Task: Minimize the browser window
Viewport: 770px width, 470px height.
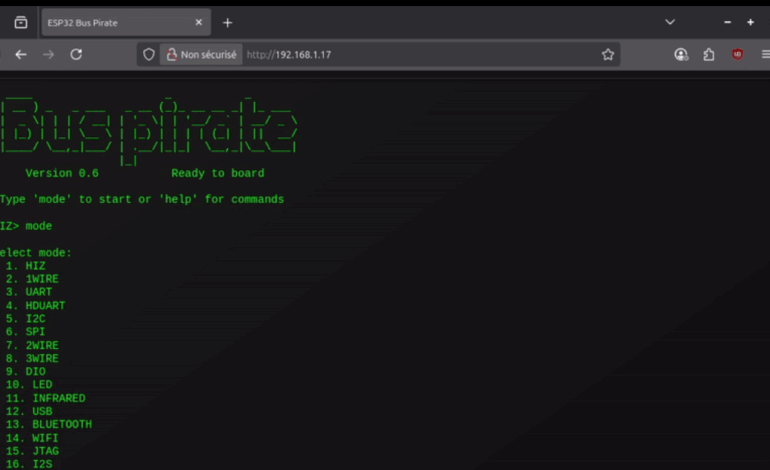Action: pos(727,22)
